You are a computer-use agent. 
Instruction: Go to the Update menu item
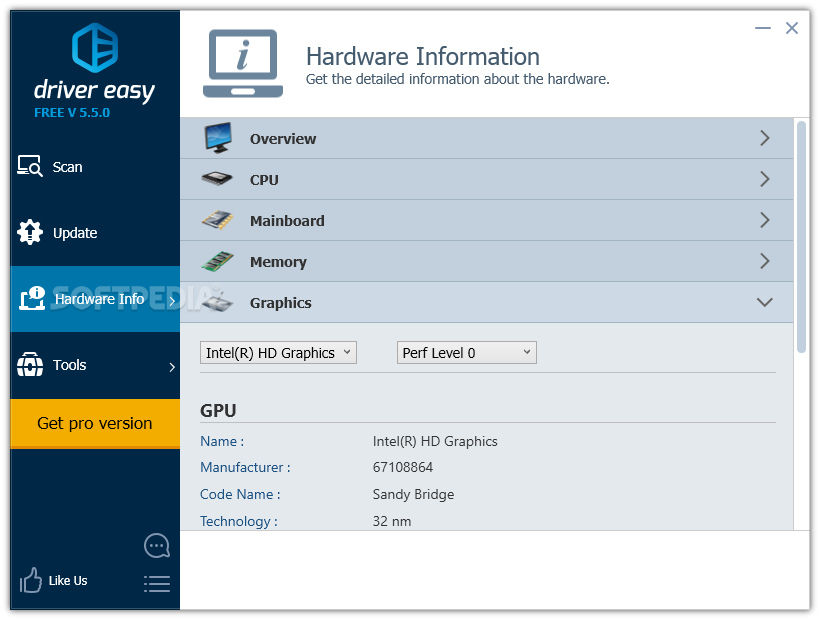click(95, 233)
